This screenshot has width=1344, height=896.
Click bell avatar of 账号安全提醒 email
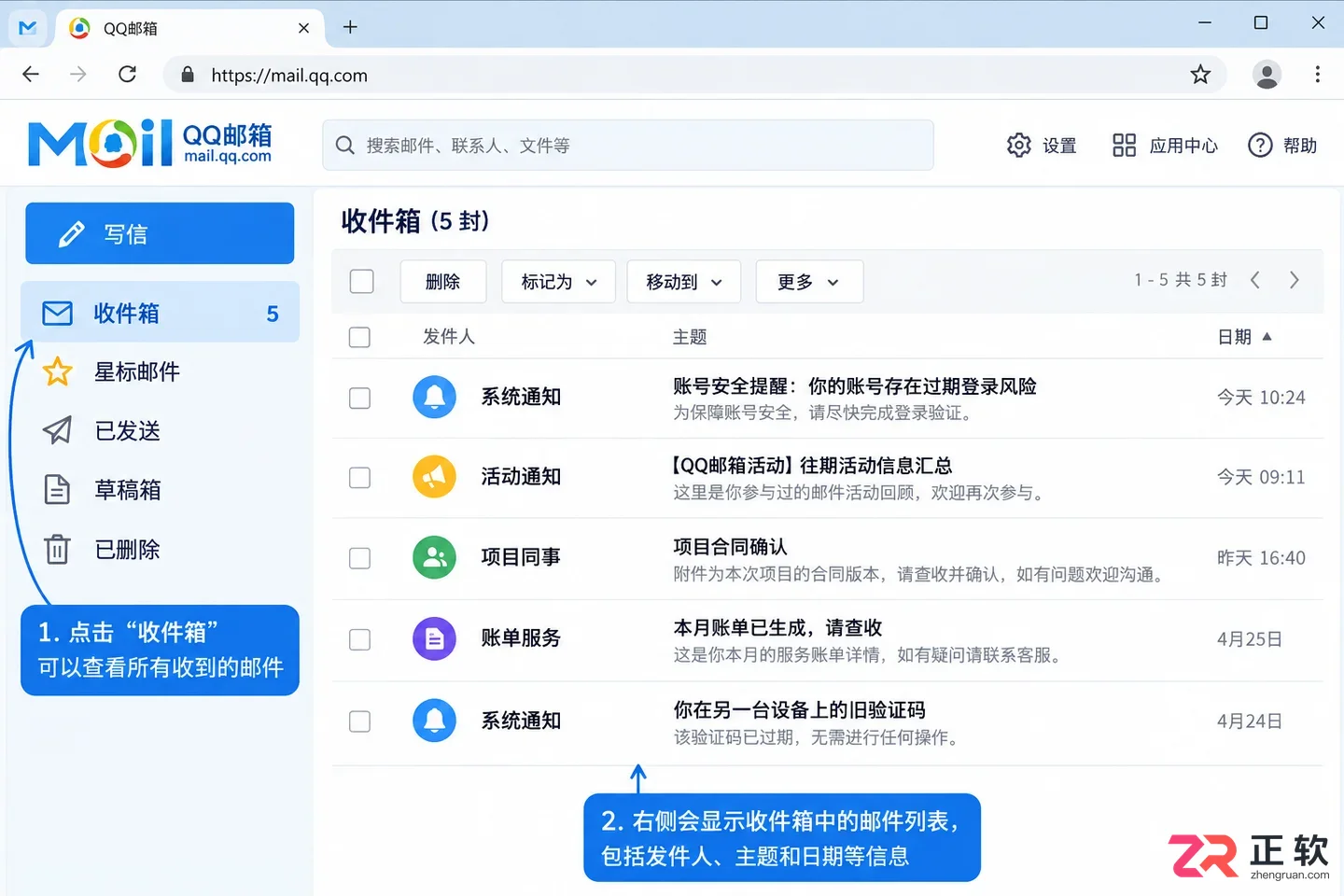[434, 397]
